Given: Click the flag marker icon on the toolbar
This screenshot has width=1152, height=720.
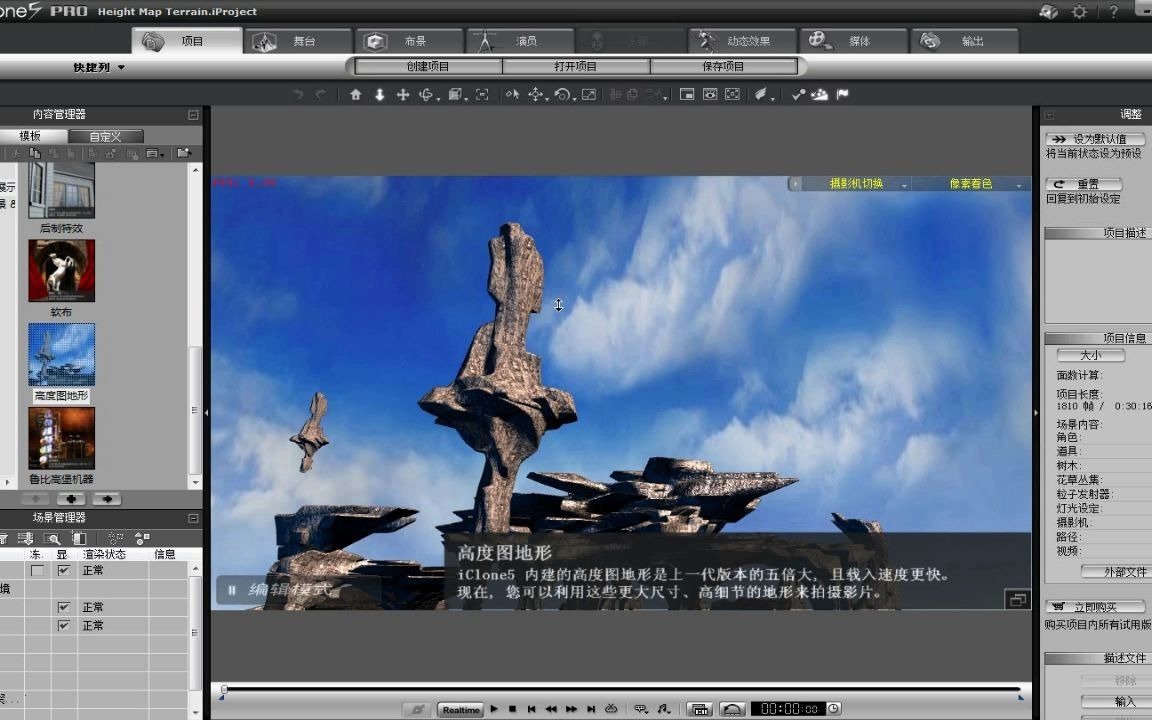Looking at the screenshot, I should click(840, 94).
